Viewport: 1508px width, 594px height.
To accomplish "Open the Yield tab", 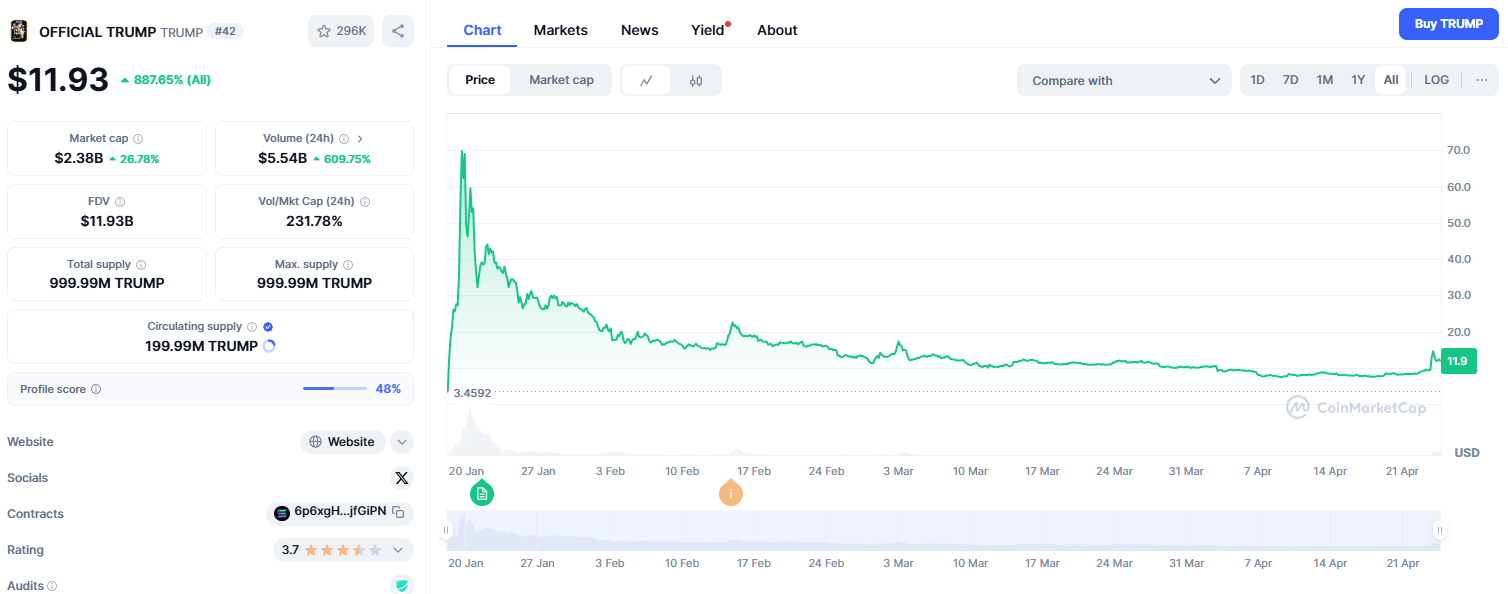I will (x=708, y=30).
